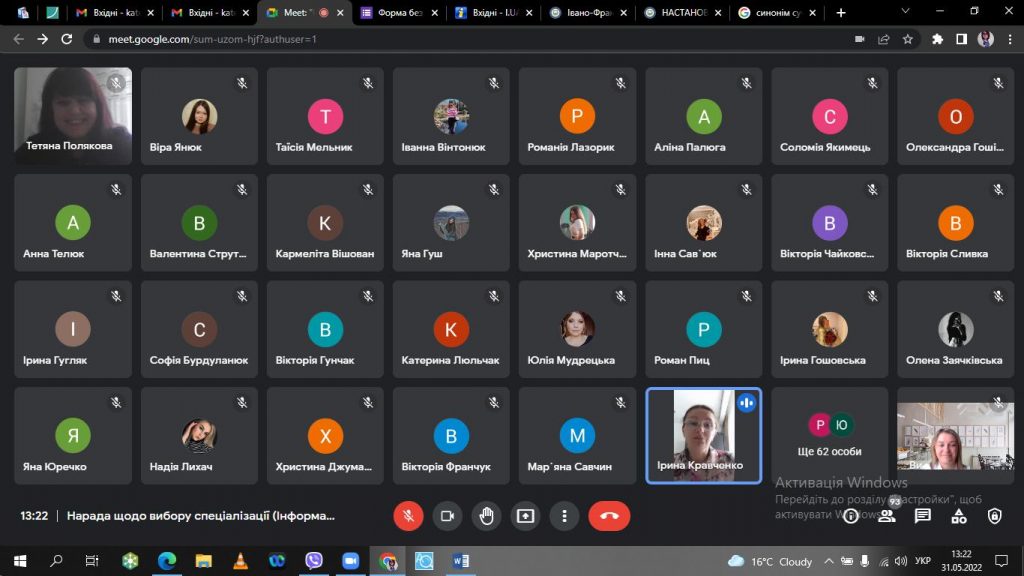
Task: Bookmark this page with the star icon
Action: 908,39
